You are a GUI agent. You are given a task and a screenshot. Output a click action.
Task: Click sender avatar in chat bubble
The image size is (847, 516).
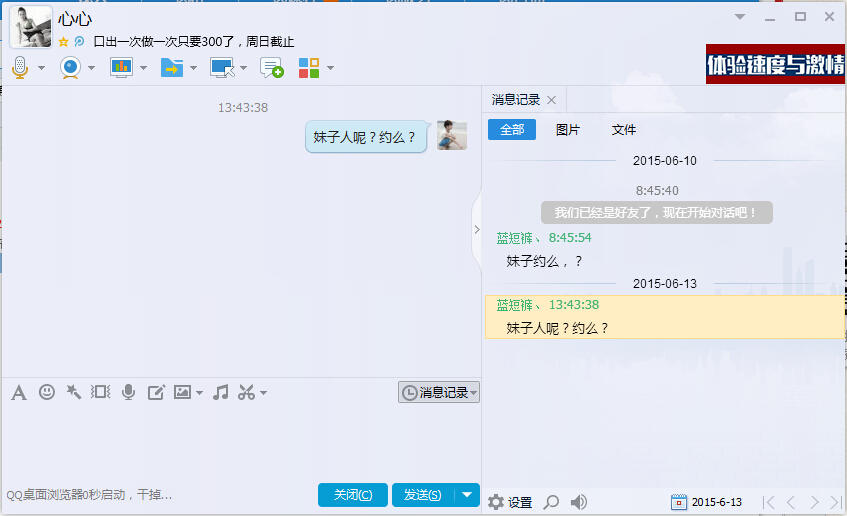coord(452,135)
